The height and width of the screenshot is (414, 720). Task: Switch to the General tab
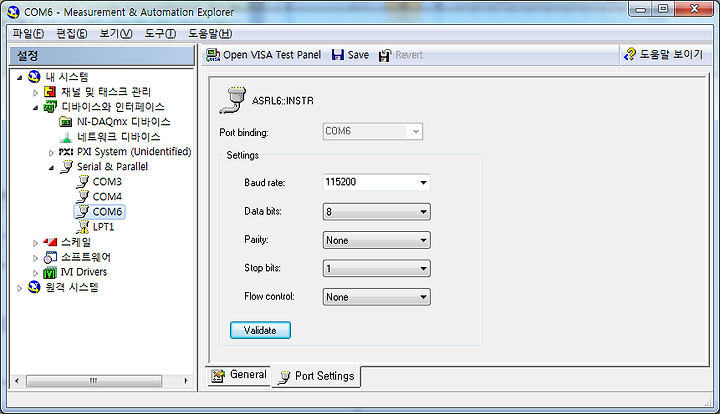pos(239,375)
